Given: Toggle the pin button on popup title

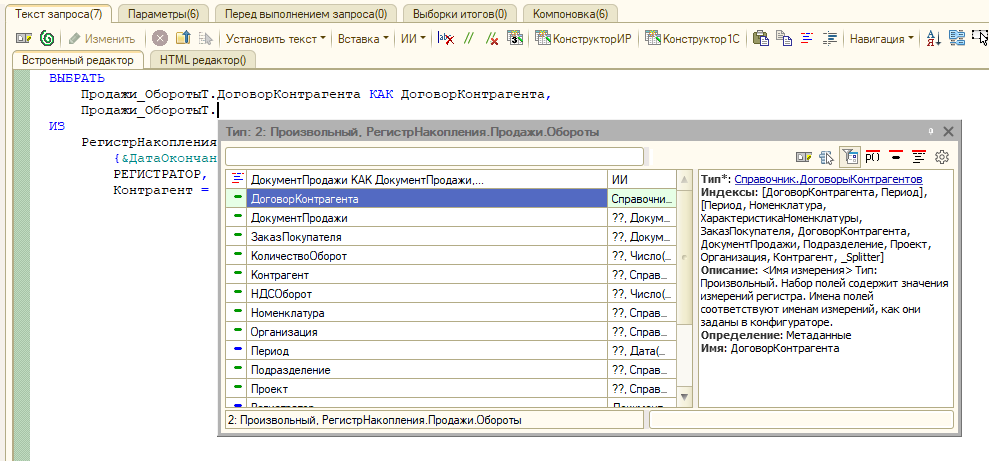Looking at the screenshot, I should tap(930, 132).
